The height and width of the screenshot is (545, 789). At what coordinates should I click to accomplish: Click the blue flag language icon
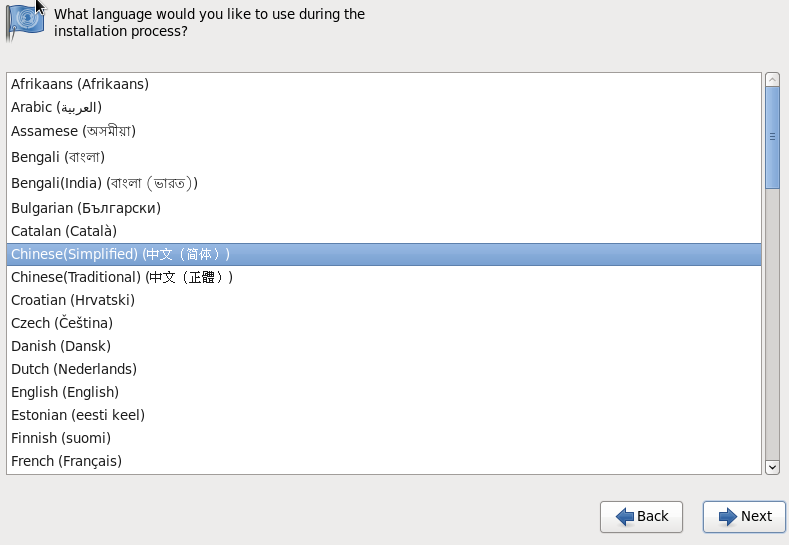(25, 22)
